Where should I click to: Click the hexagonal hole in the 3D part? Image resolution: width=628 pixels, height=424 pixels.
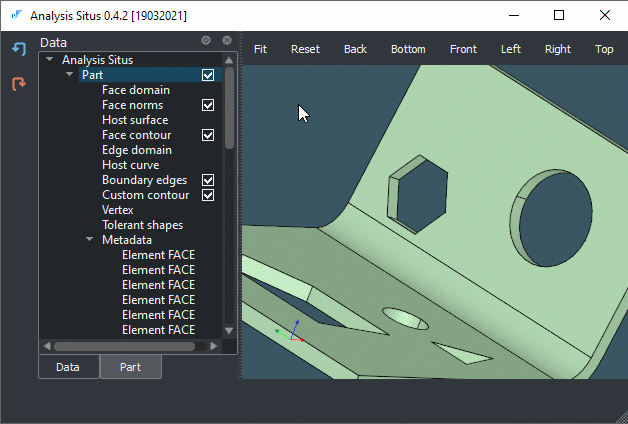point(421,196)
